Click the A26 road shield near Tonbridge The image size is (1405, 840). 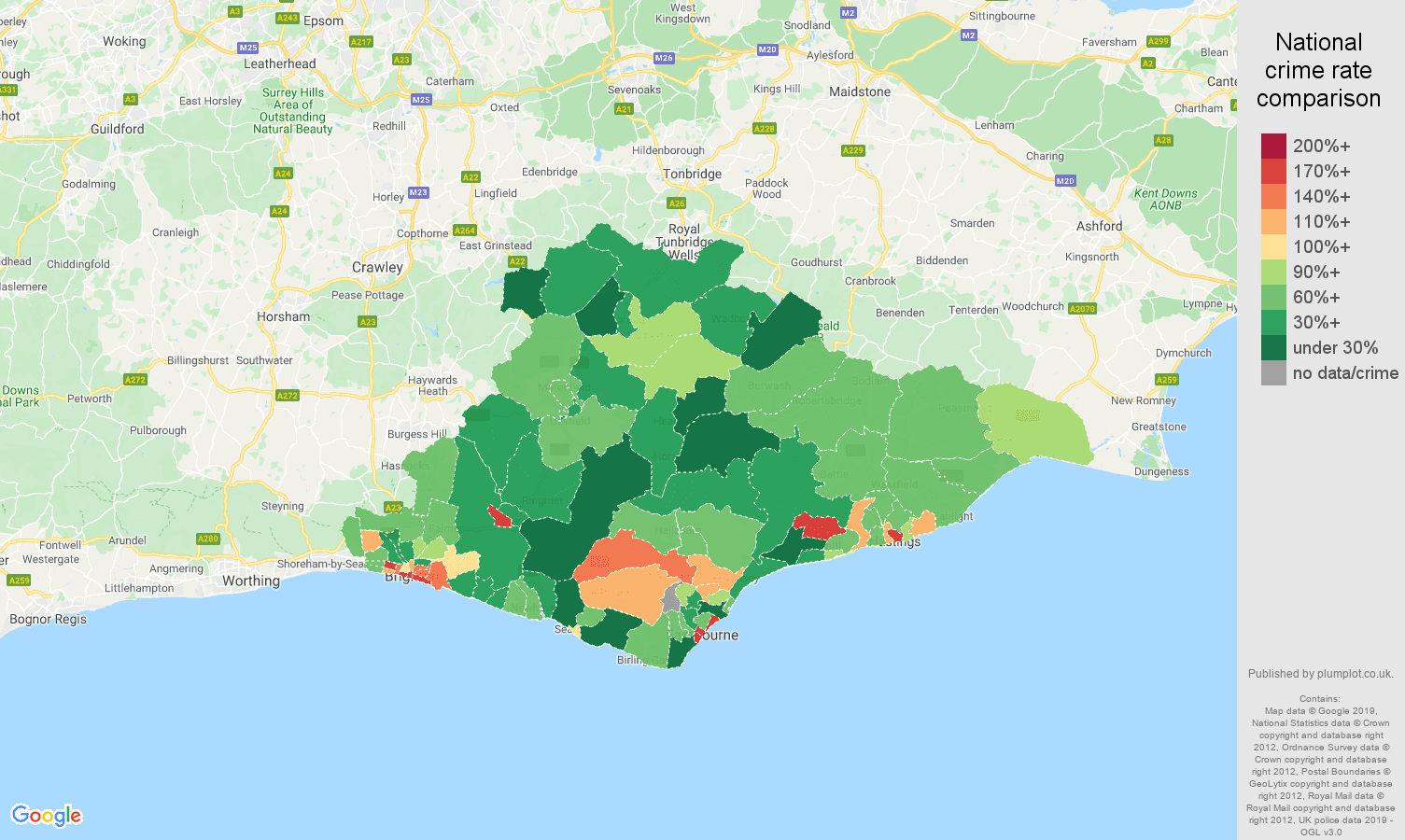[677, 203]
